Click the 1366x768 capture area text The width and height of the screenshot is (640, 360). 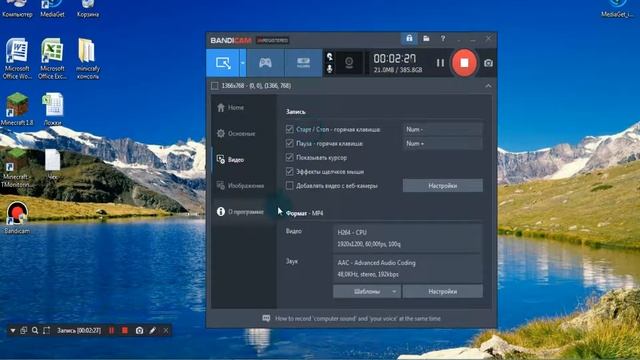256,86
